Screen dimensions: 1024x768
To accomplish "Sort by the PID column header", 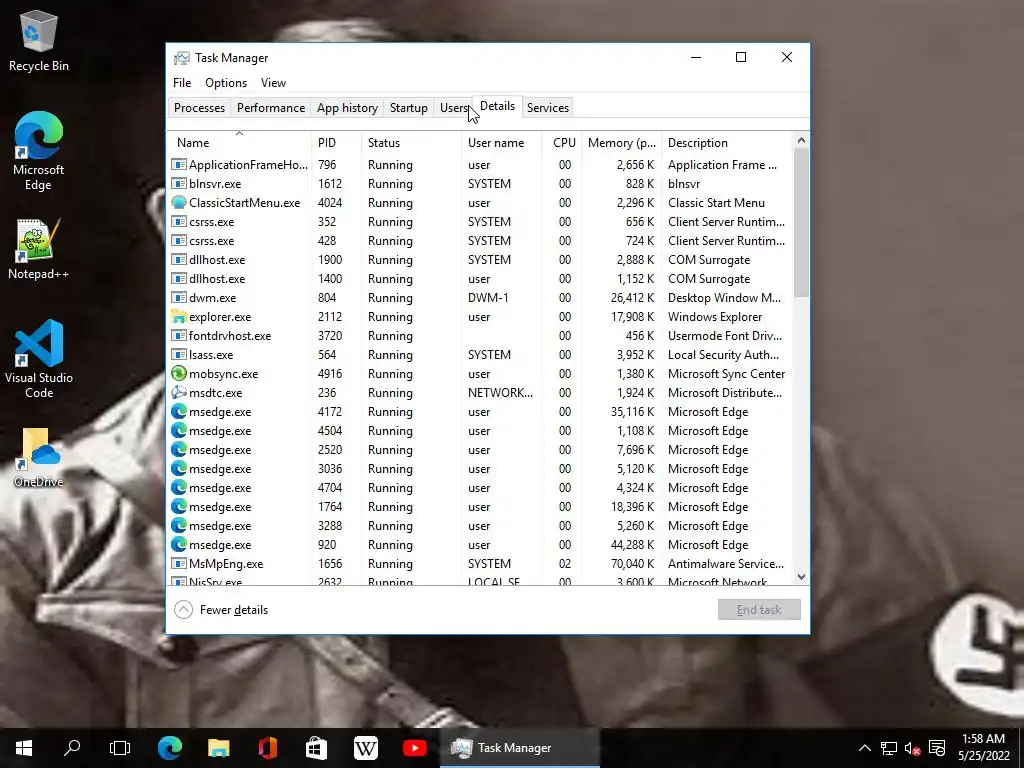I will (336, 143).
